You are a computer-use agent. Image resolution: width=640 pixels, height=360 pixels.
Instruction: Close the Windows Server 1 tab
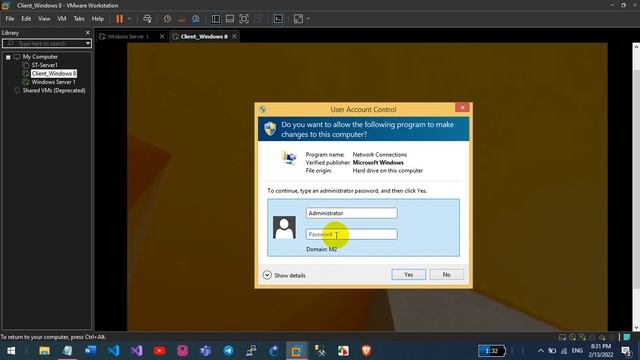[x=162, y=36]
